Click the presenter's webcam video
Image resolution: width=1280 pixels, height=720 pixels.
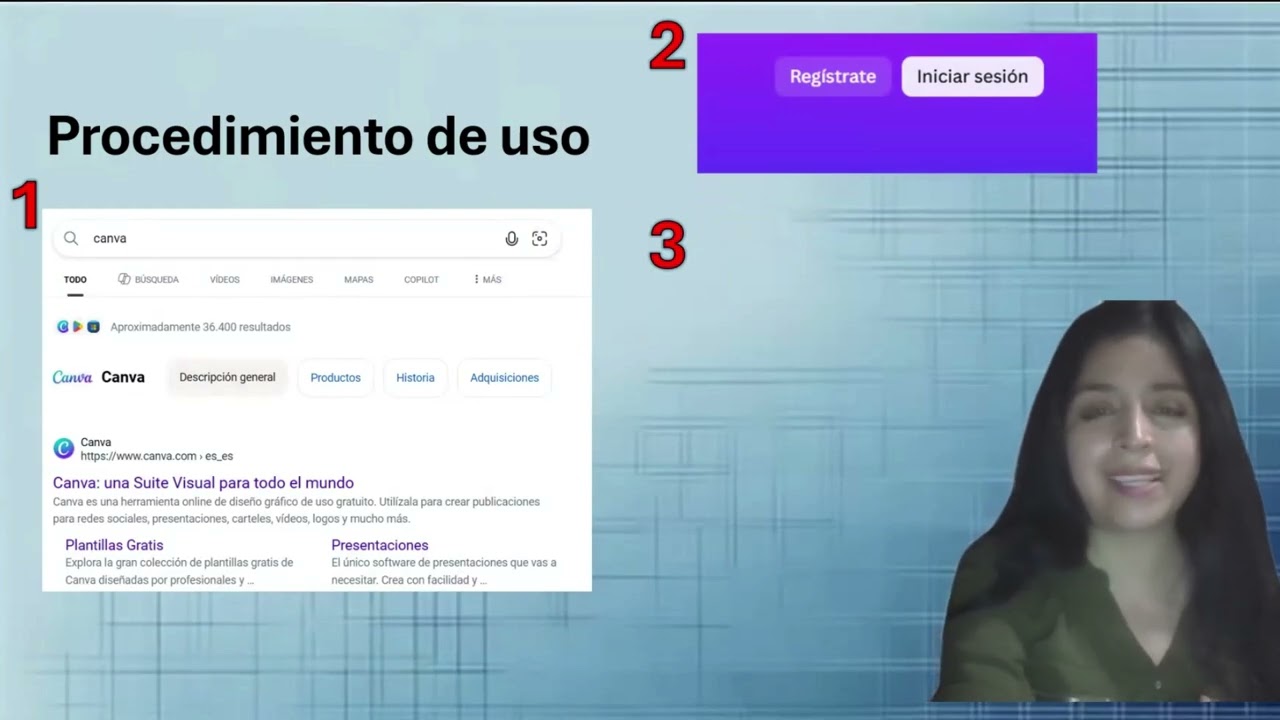click(x=1105, y=500)
